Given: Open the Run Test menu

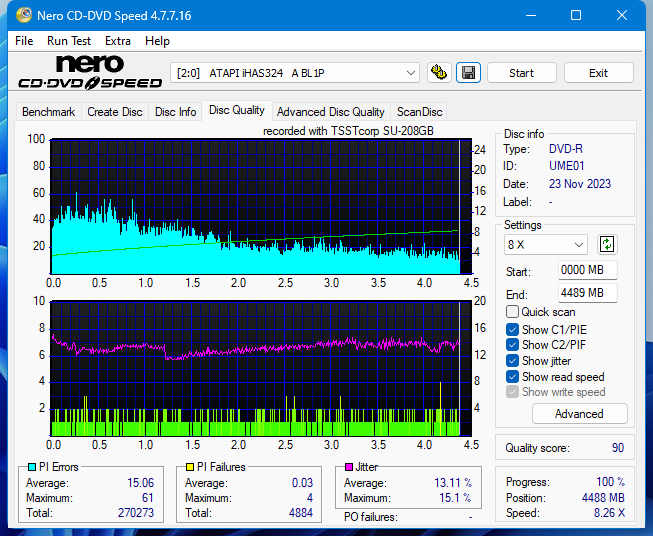Looking at the screenshot, I should (x=69, y=41).
